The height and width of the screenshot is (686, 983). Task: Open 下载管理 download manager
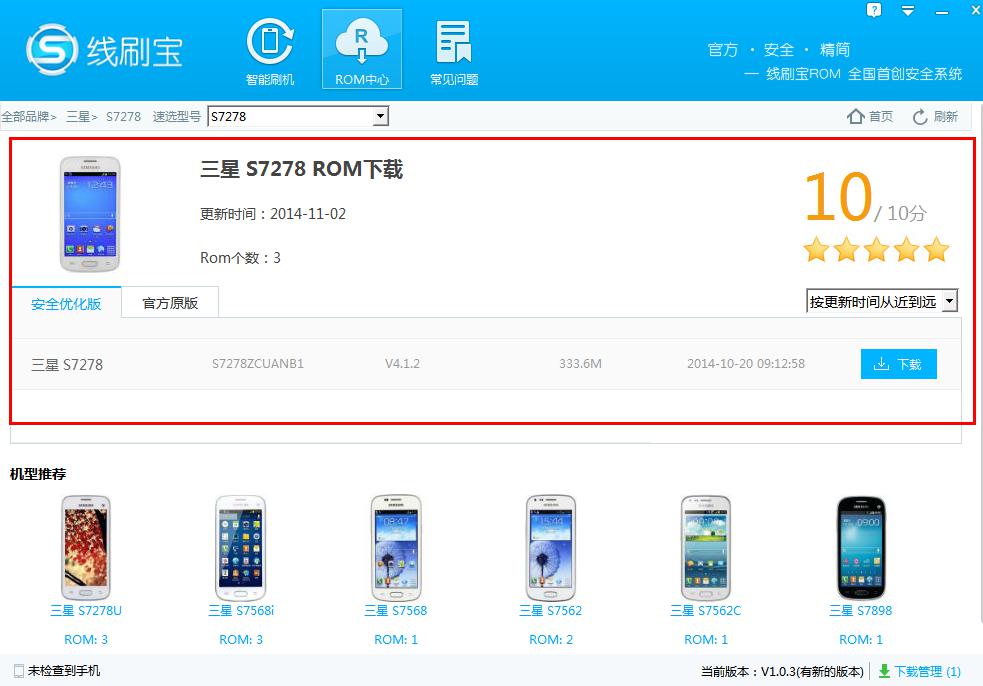919,671
